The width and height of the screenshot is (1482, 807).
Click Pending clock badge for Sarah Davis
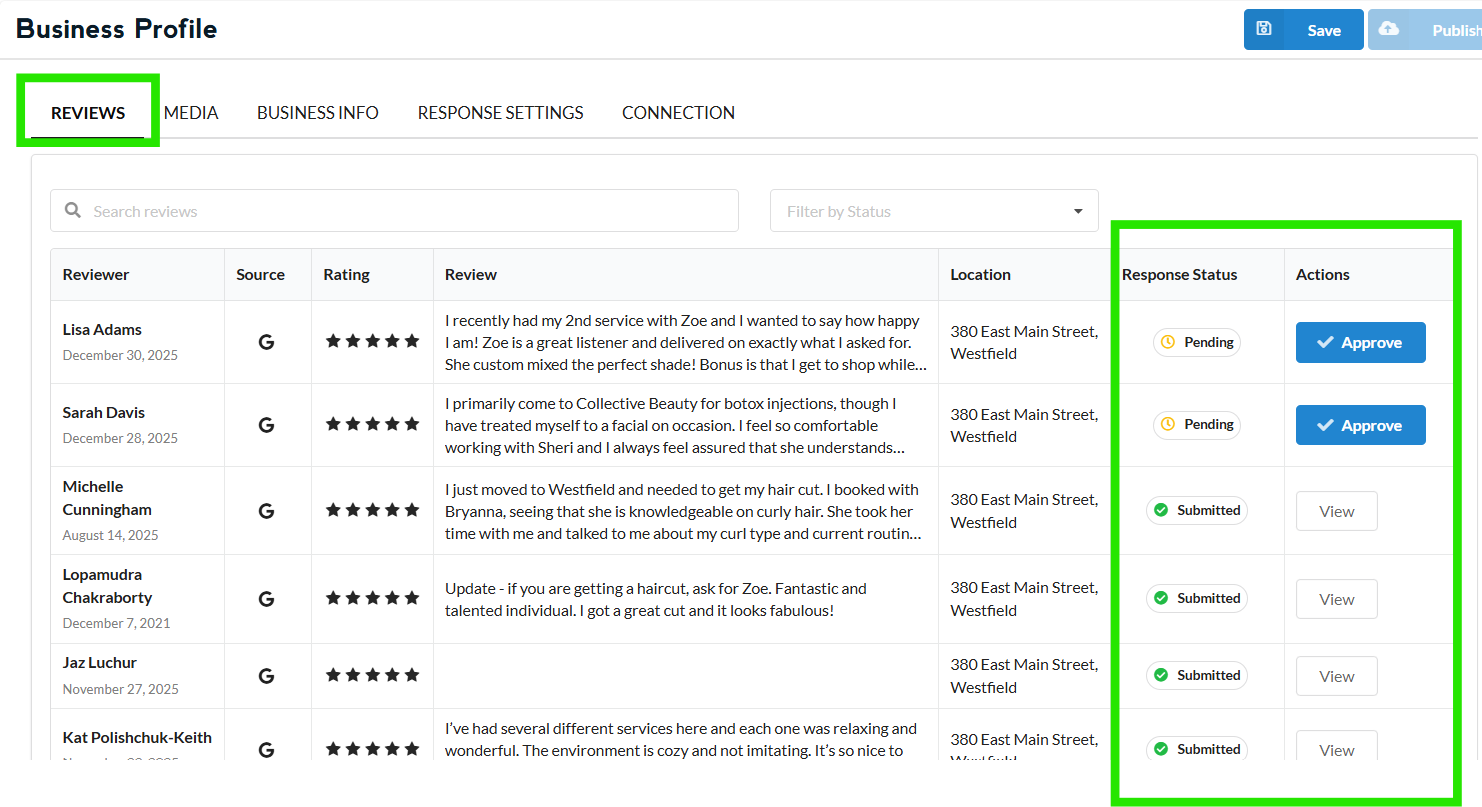[x=1196, y=425]
